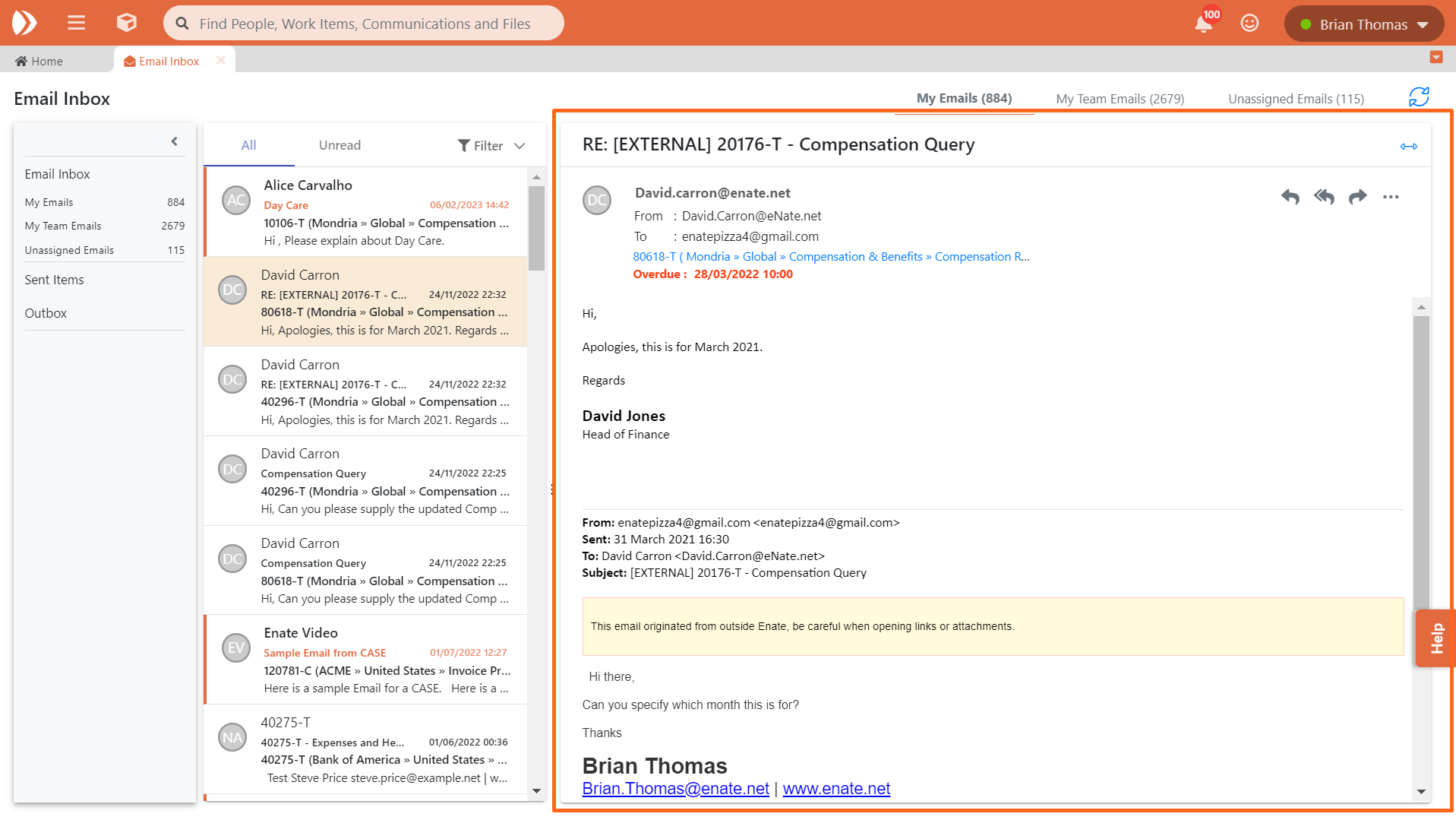1456x820 pixels.
Task: Click the www.enate.net link
Action: 836,789
